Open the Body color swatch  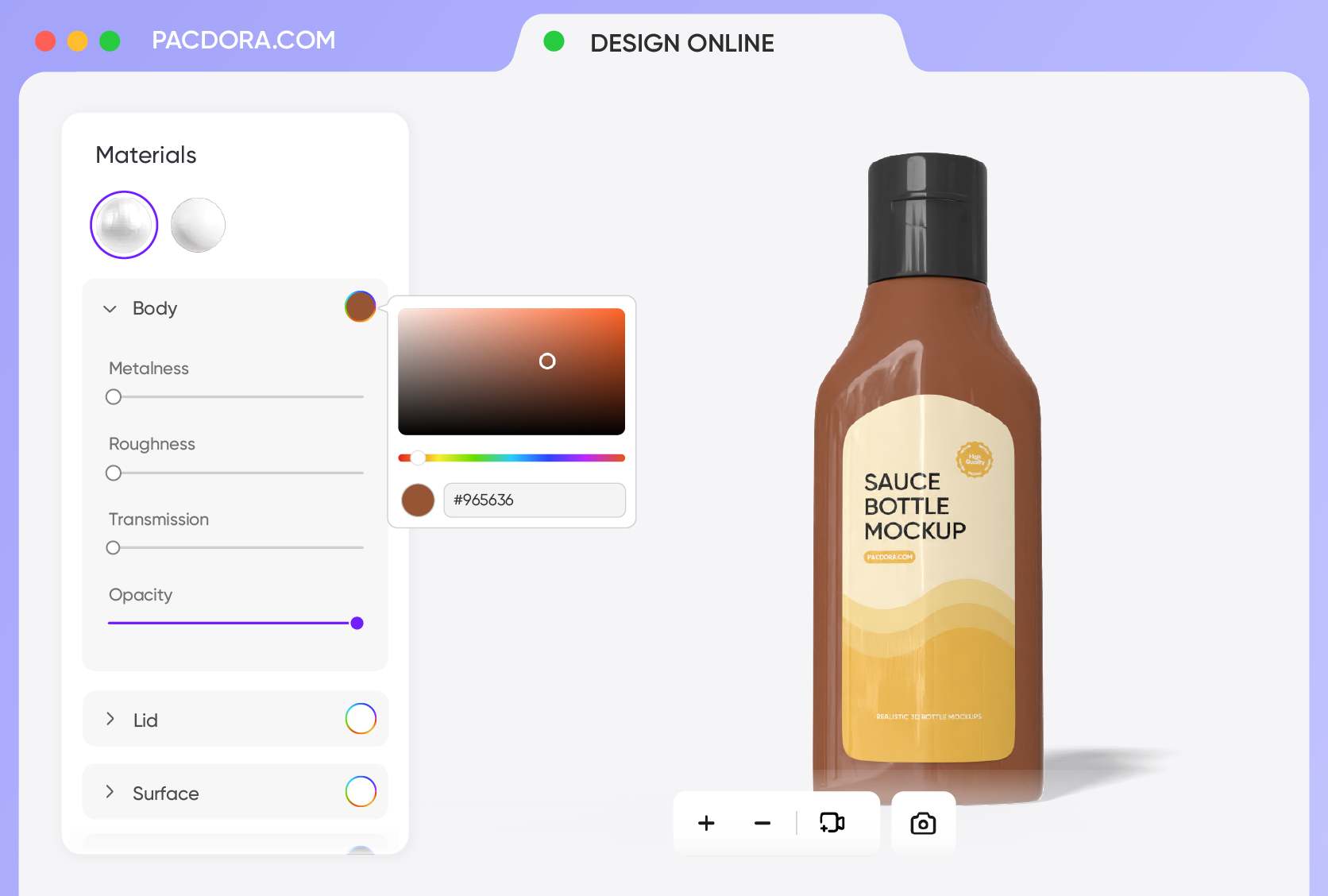point(360,307)
